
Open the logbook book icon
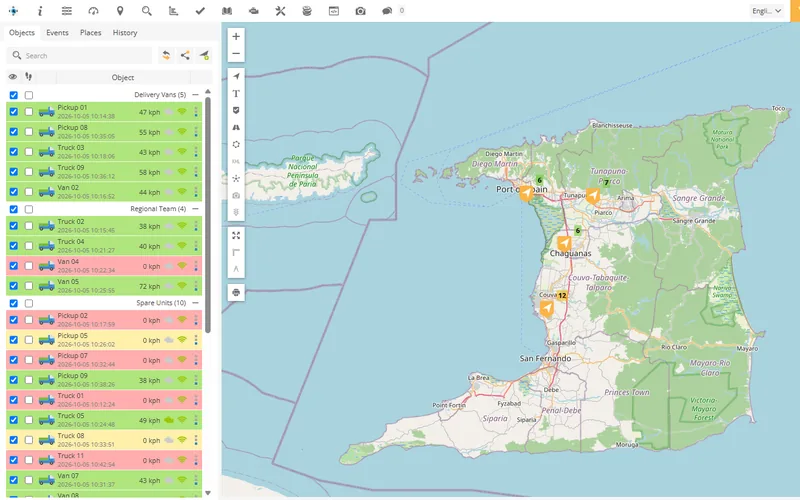(227, 11)
